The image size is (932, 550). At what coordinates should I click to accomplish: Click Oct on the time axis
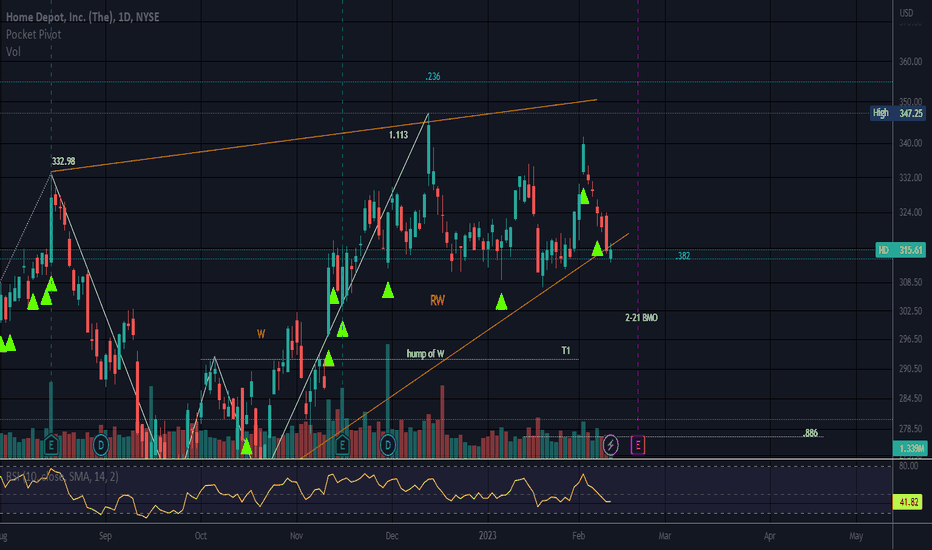(x=201, y=536)
